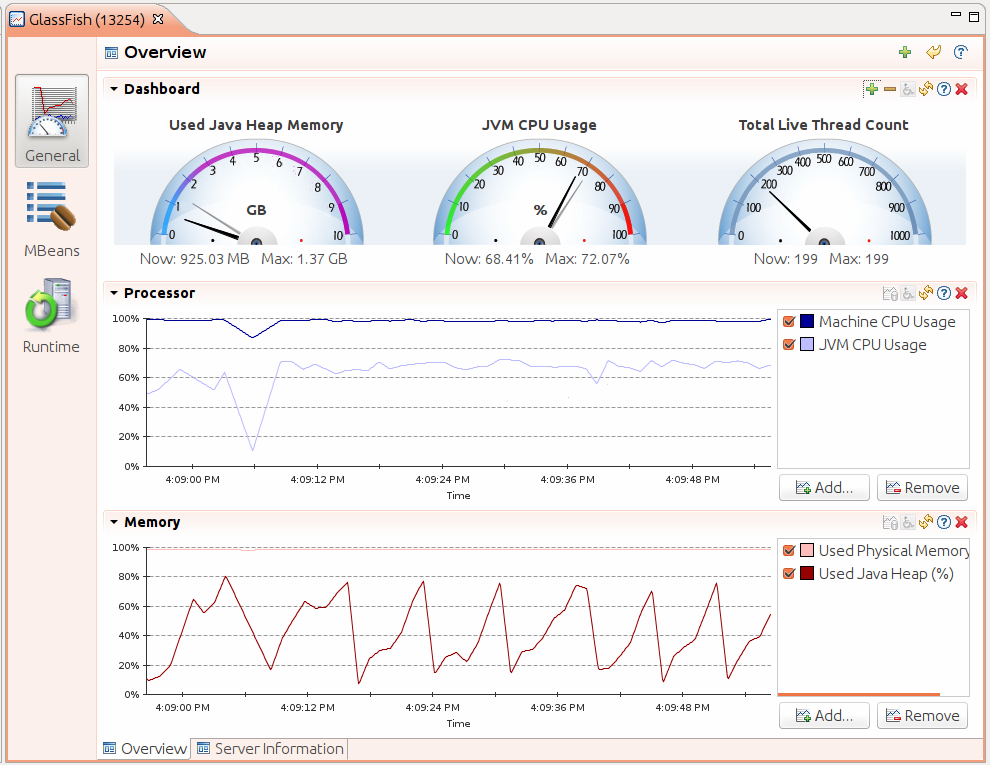Open the General section in sidebar
Image resolution: width=990 pixels, height=765 pixels.
(52, 121)
